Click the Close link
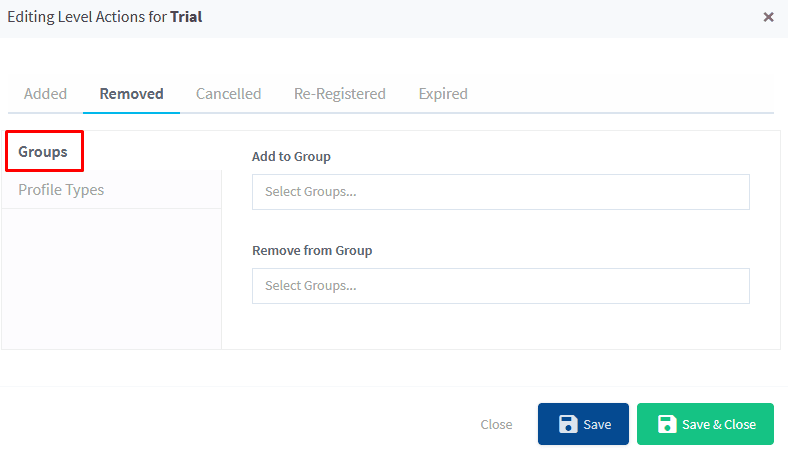 tap(496, 424)
